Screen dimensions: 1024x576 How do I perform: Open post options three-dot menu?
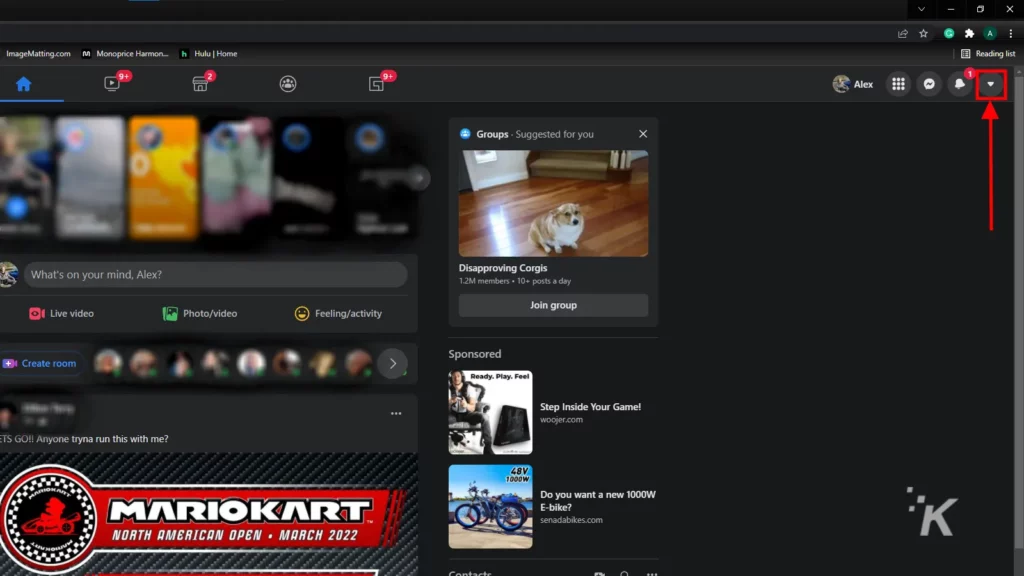point(396,413)
